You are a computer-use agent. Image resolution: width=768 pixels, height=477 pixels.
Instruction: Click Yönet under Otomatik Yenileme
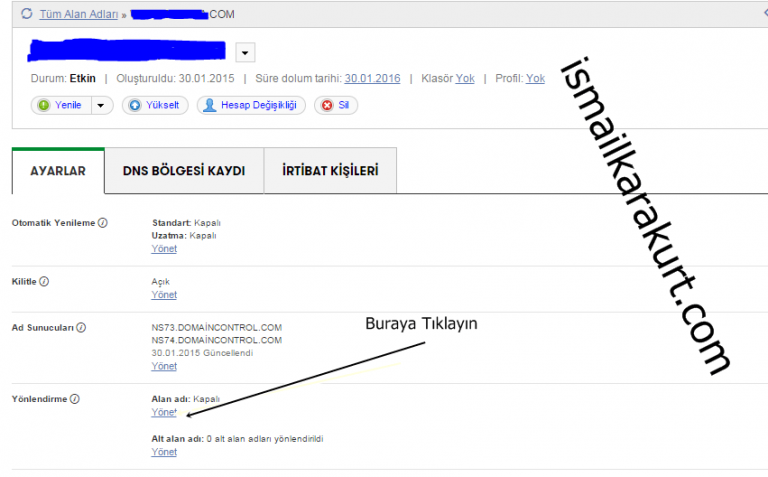[164, 248]
